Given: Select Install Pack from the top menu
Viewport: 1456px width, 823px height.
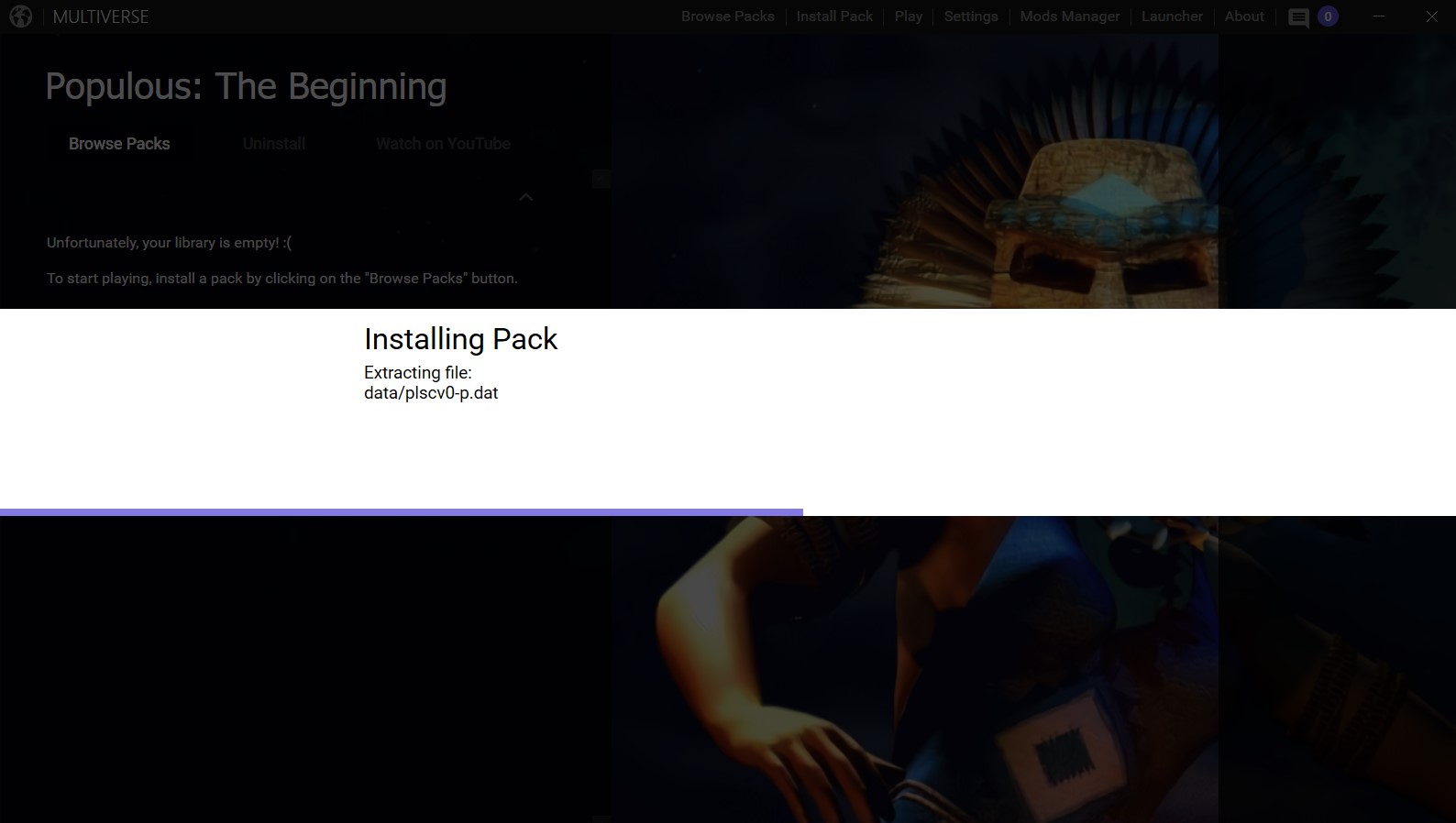Looking at the screenshot, I should [x=834, y=16].
